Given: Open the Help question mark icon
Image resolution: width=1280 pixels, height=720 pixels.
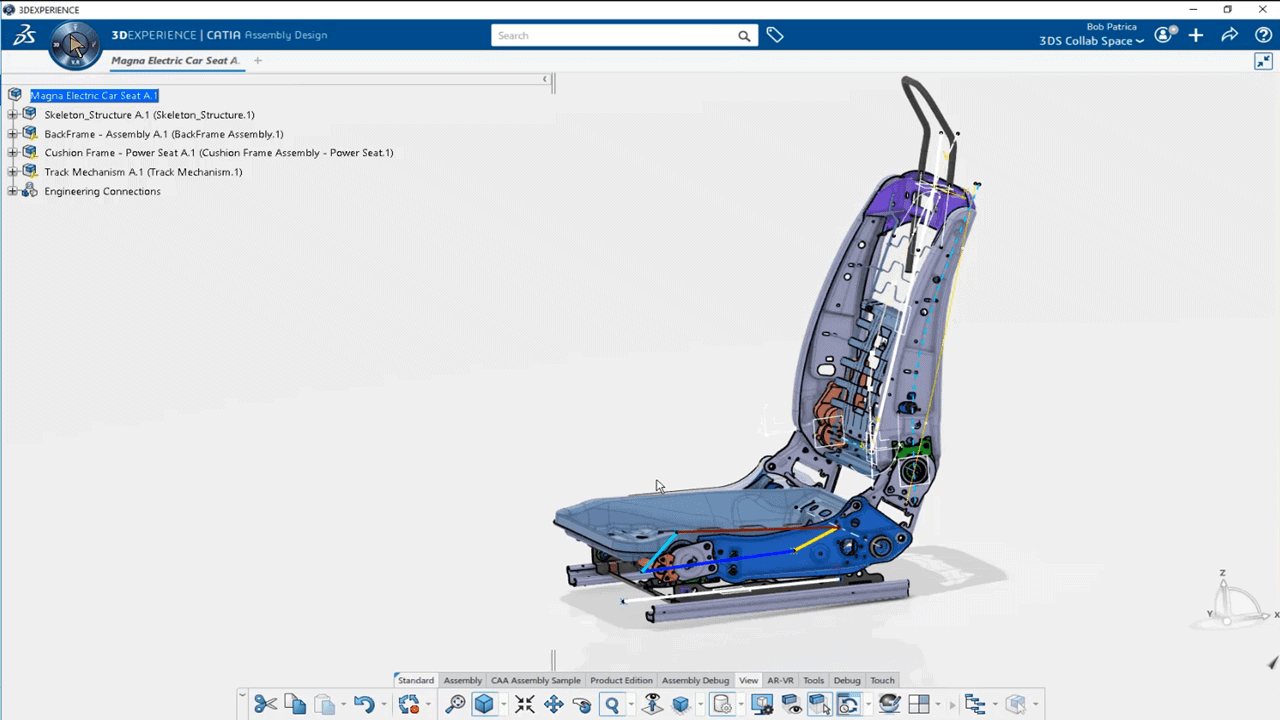Looking at the screenshot, I should [x=1263, y=35].
